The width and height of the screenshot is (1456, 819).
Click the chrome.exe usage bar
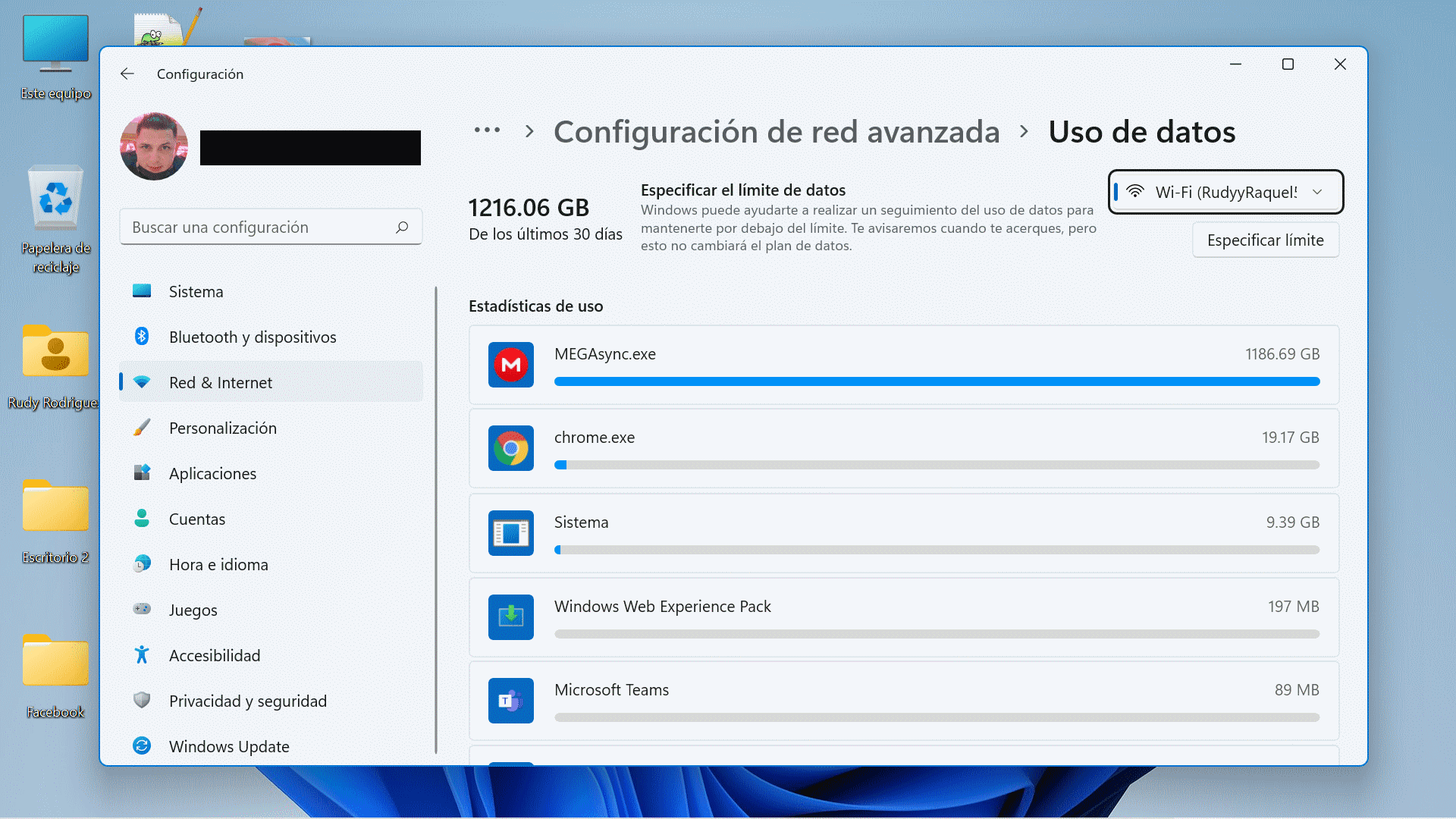click(x=937, y=465)
